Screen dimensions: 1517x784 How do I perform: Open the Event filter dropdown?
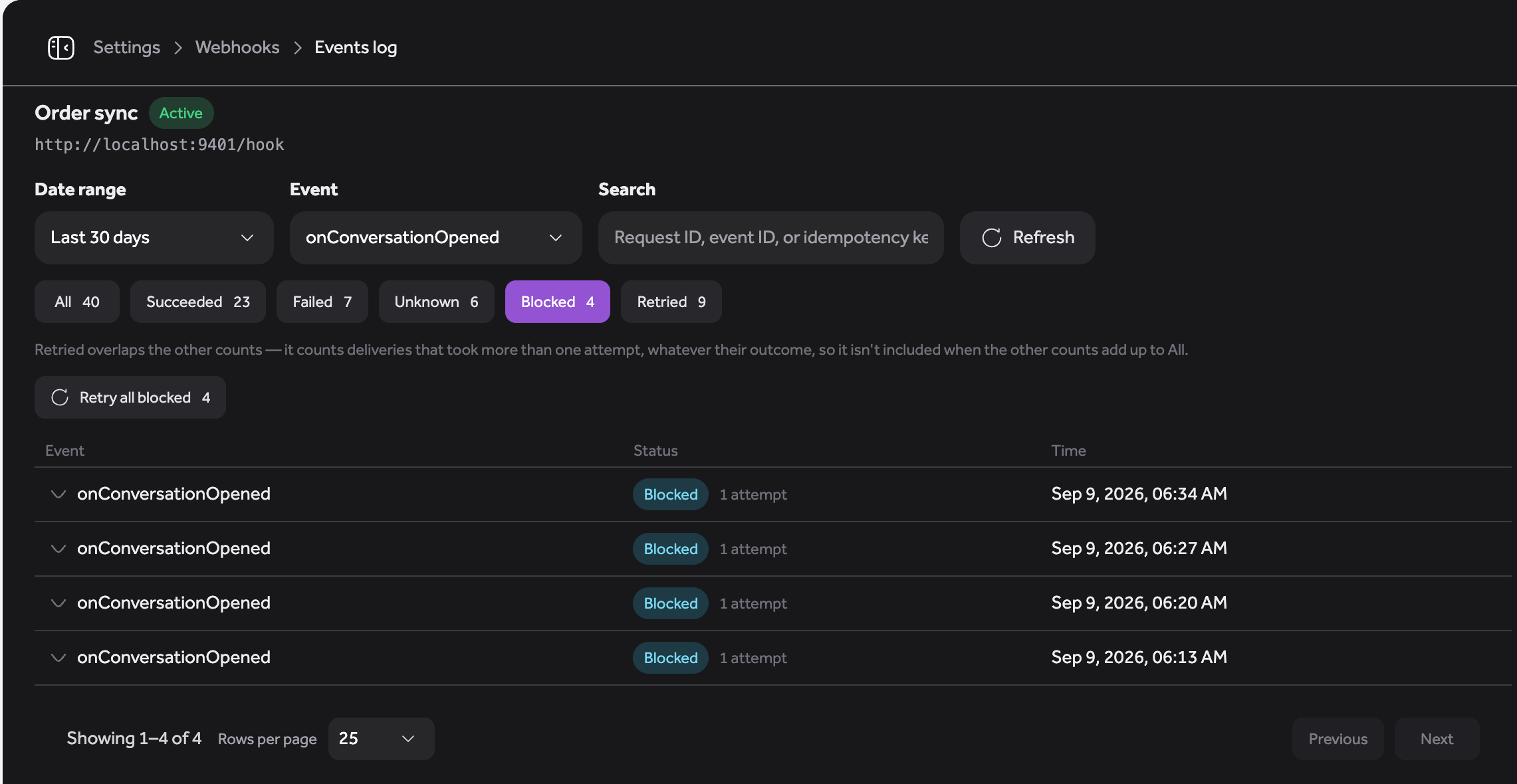point(436,238)
